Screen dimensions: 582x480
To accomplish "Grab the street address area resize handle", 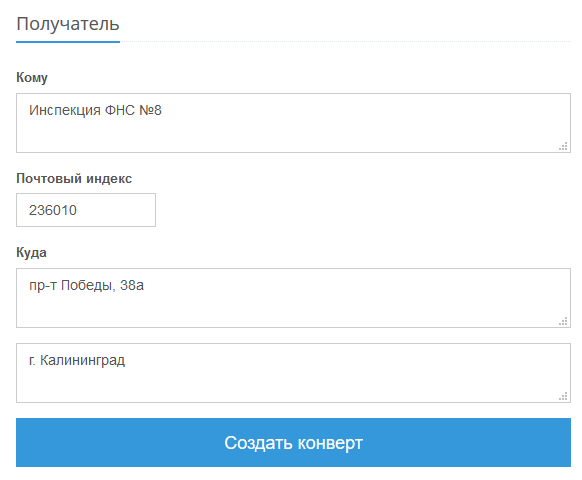I will coord(563,321).
